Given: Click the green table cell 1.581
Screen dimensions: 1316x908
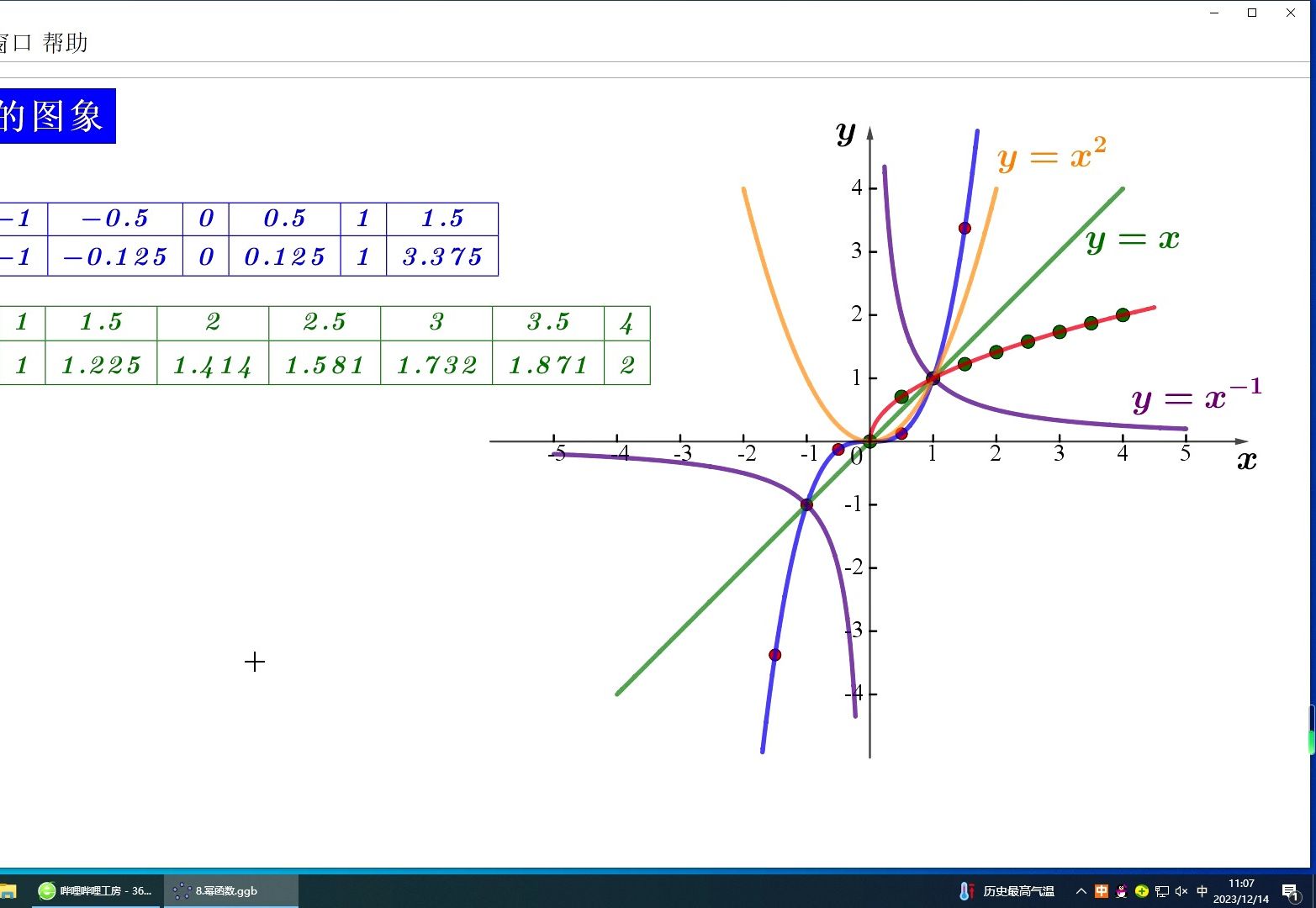Looking at the screenshot, I should (x=325, y=364).
